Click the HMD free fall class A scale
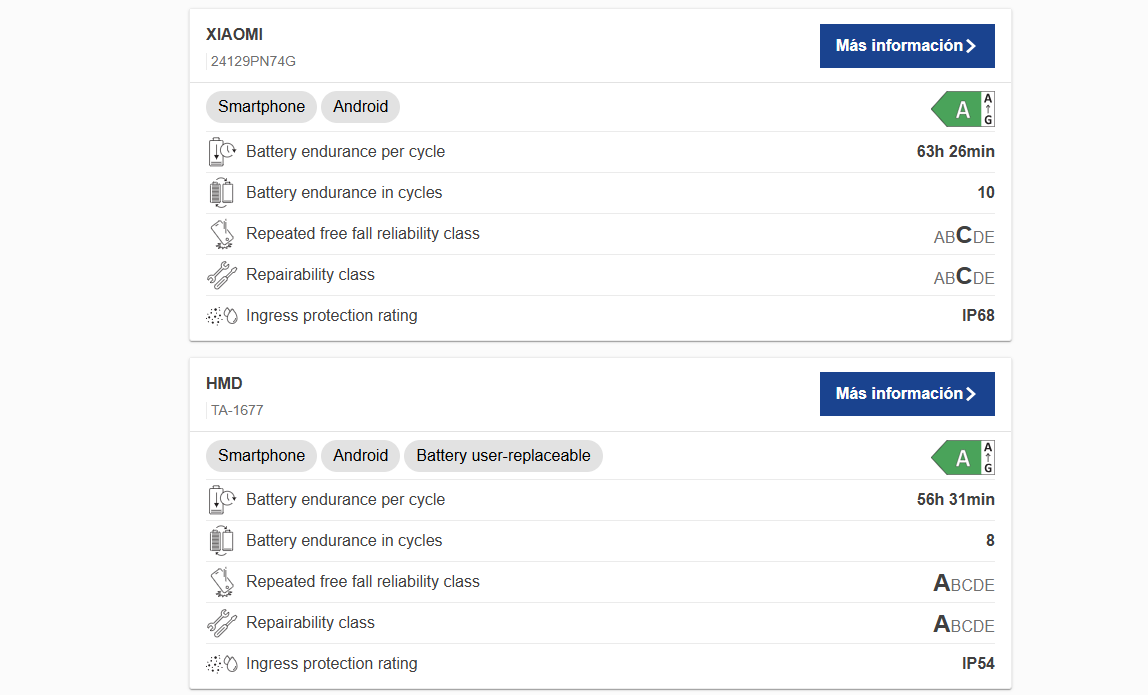Image resolution: width=1148 pixels, height=695 pixels. click(x=964, y=583)
